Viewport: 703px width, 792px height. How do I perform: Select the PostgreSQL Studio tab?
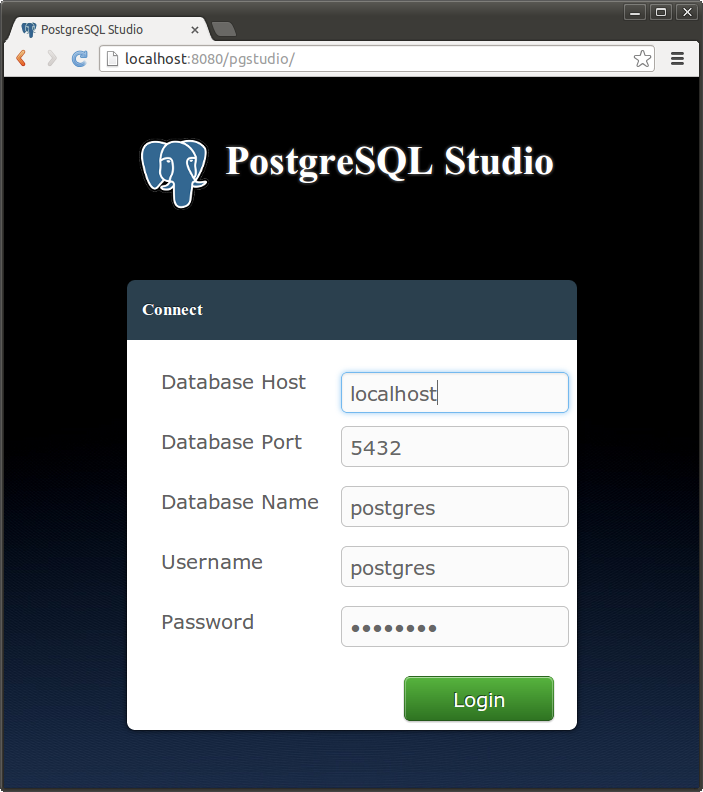[x=107, y=29]
